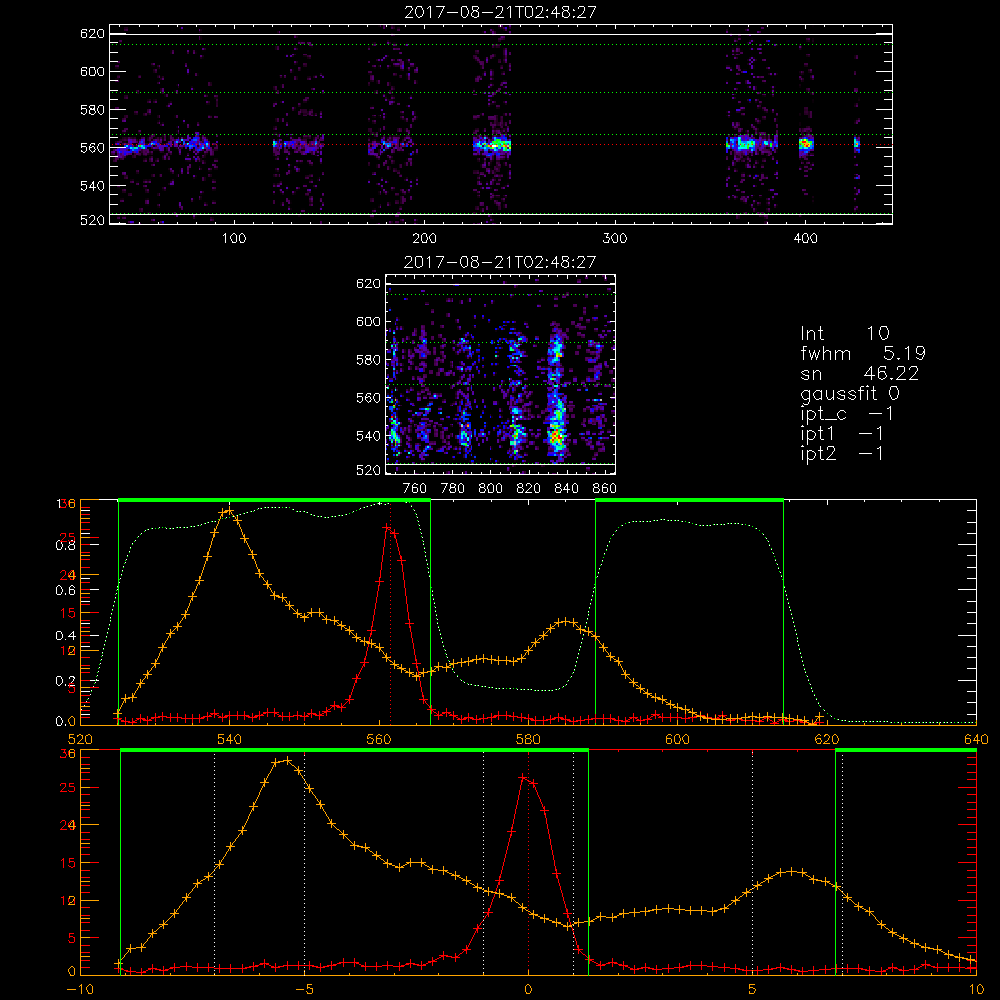The width and height of the screenshot is (1000, 1000).
Task: Click the brightest hotspot in the middle image
Action: tap(555, 438)
